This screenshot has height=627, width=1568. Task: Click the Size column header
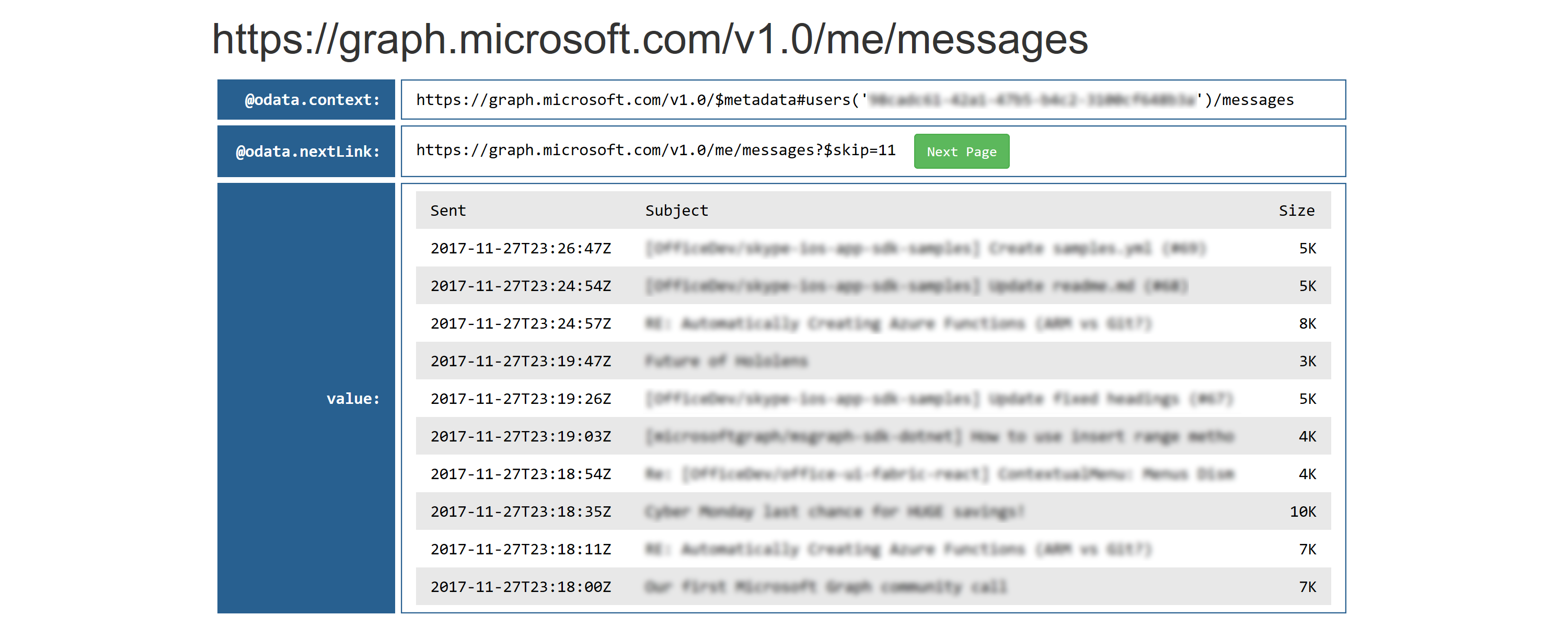(1296, 211)
